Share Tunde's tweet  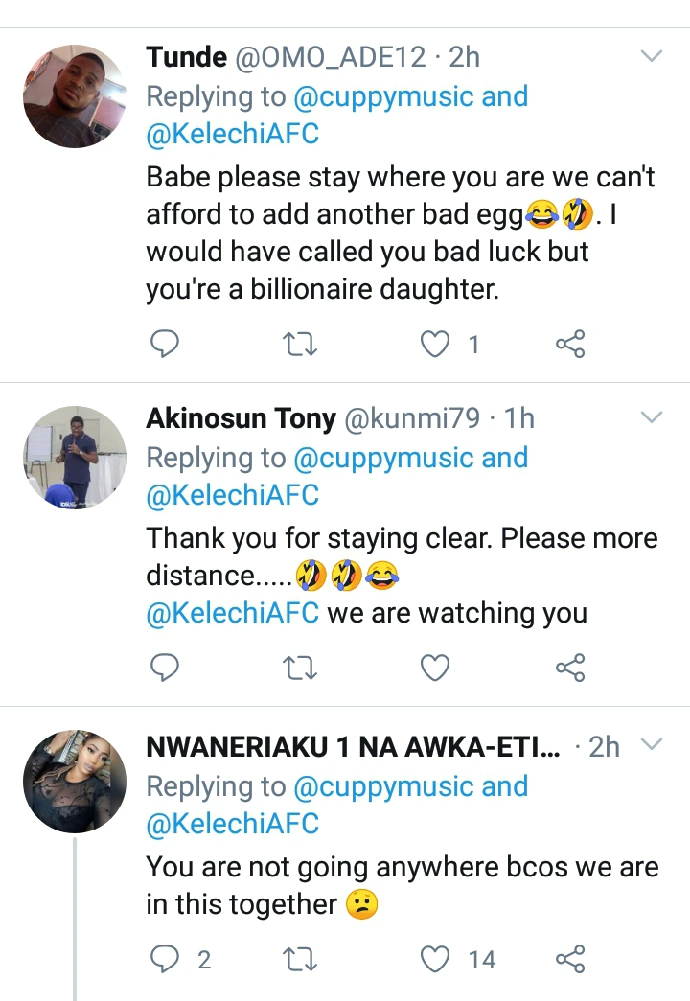pyautogui.click(x=570, y=345)
